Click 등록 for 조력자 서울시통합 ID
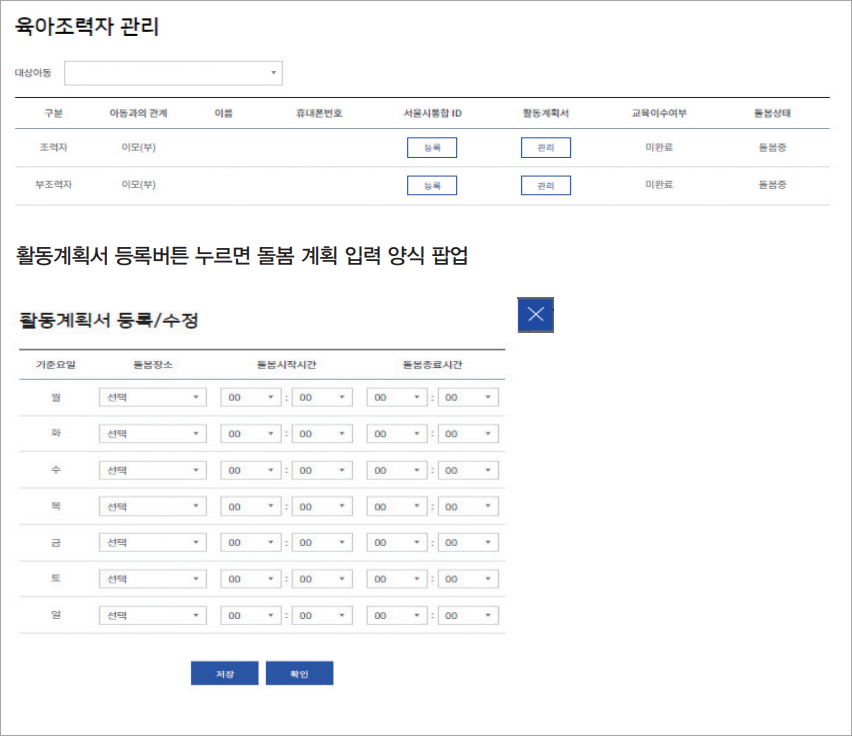The image size is (852, 736). pos(431,147)
